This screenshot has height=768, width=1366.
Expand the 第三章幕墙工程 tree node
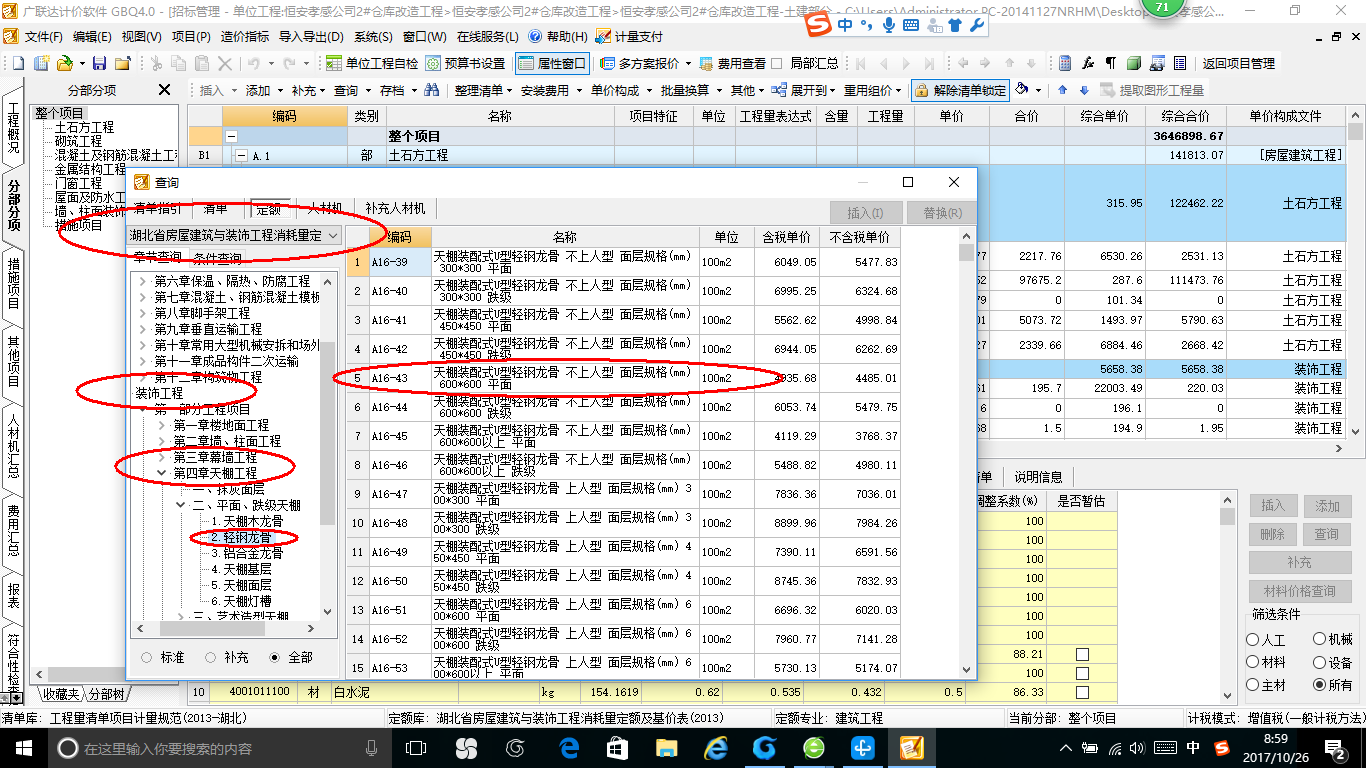(161, 457)
